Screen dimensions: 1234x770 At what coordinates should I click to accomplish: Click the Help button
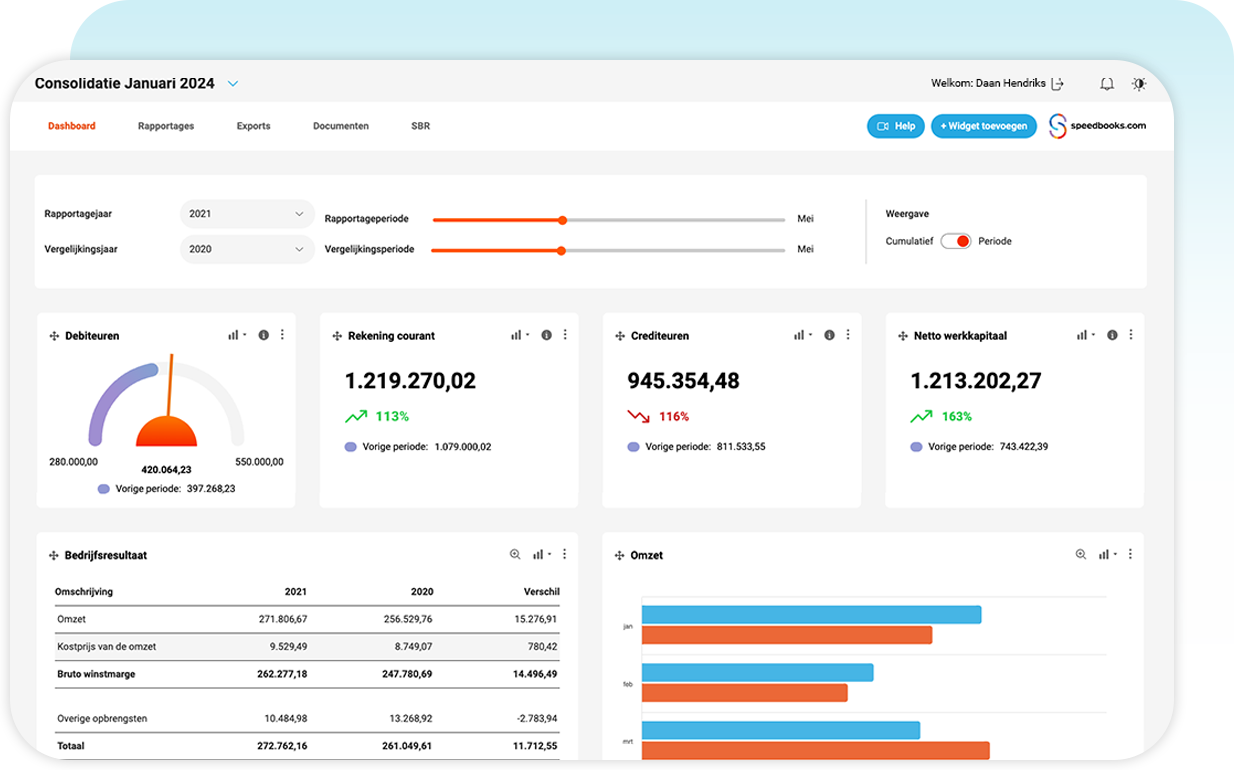tap(895, 126)
